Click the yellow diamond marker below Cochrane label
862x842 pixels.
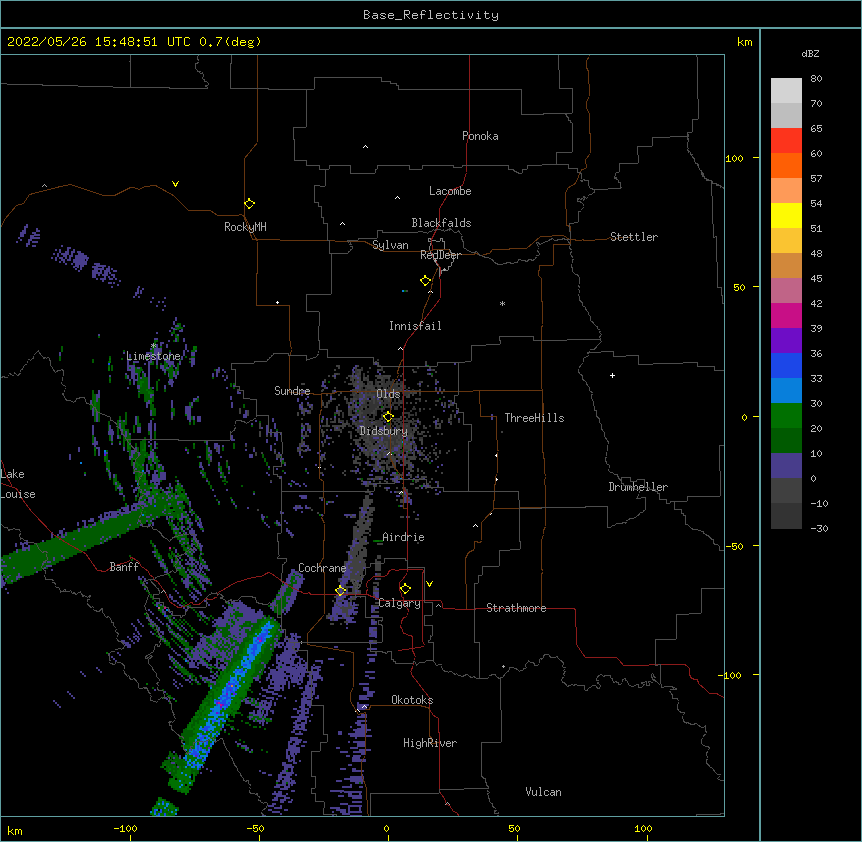pos(340,591)
